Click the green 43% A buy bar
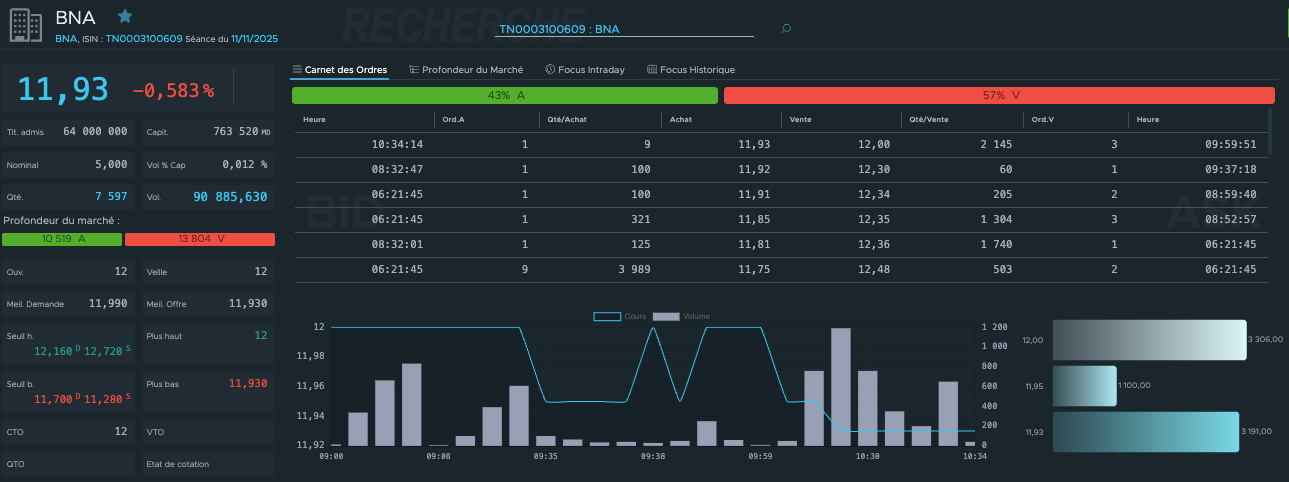Viewport: 1289px width, 482px height. (505, 95)
